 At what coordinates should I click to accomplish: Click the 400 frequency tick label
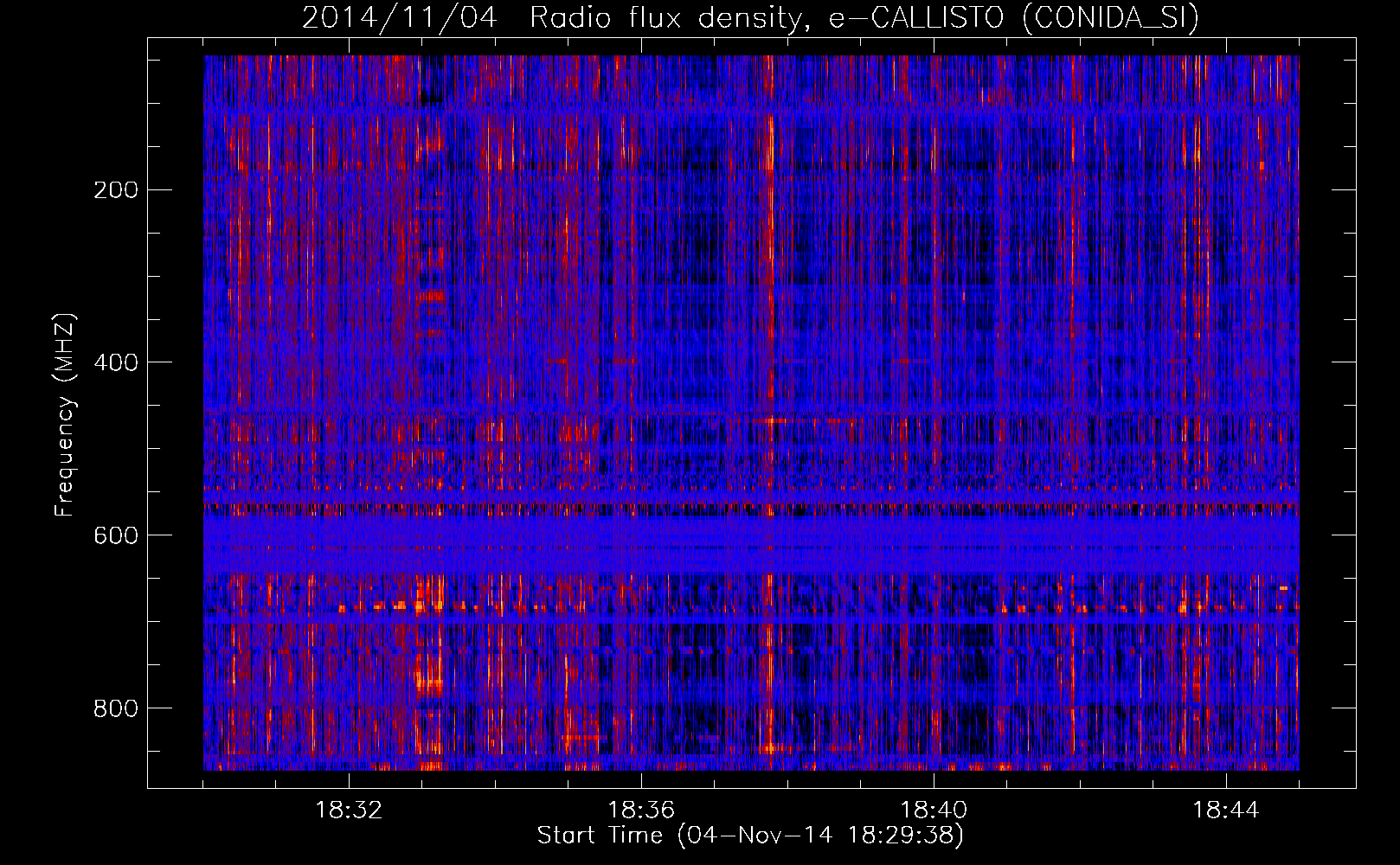click(x=116, y=362)
